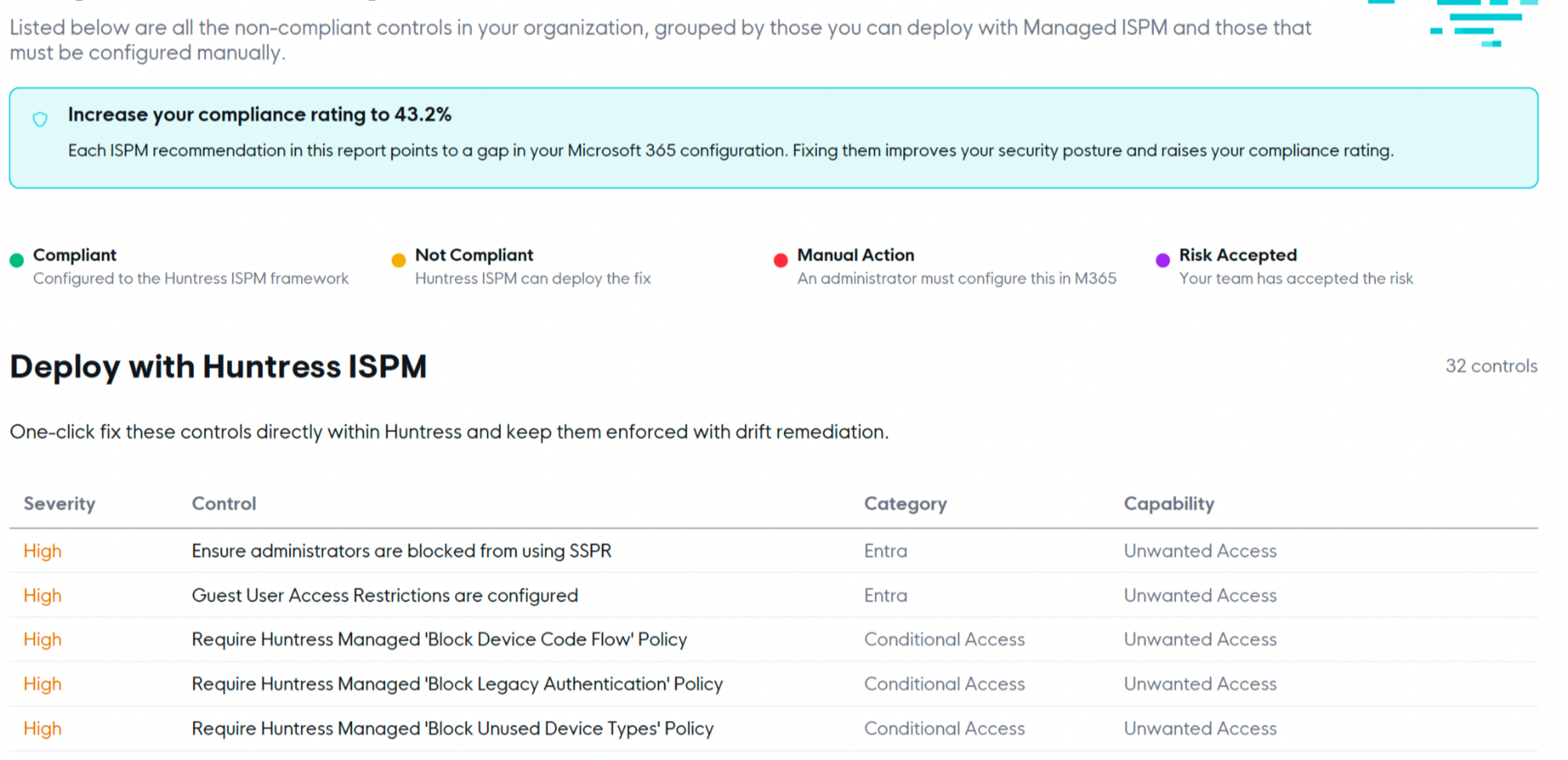Open the 'Block Unused Device Types' Policy control

(x=452, y=729)
